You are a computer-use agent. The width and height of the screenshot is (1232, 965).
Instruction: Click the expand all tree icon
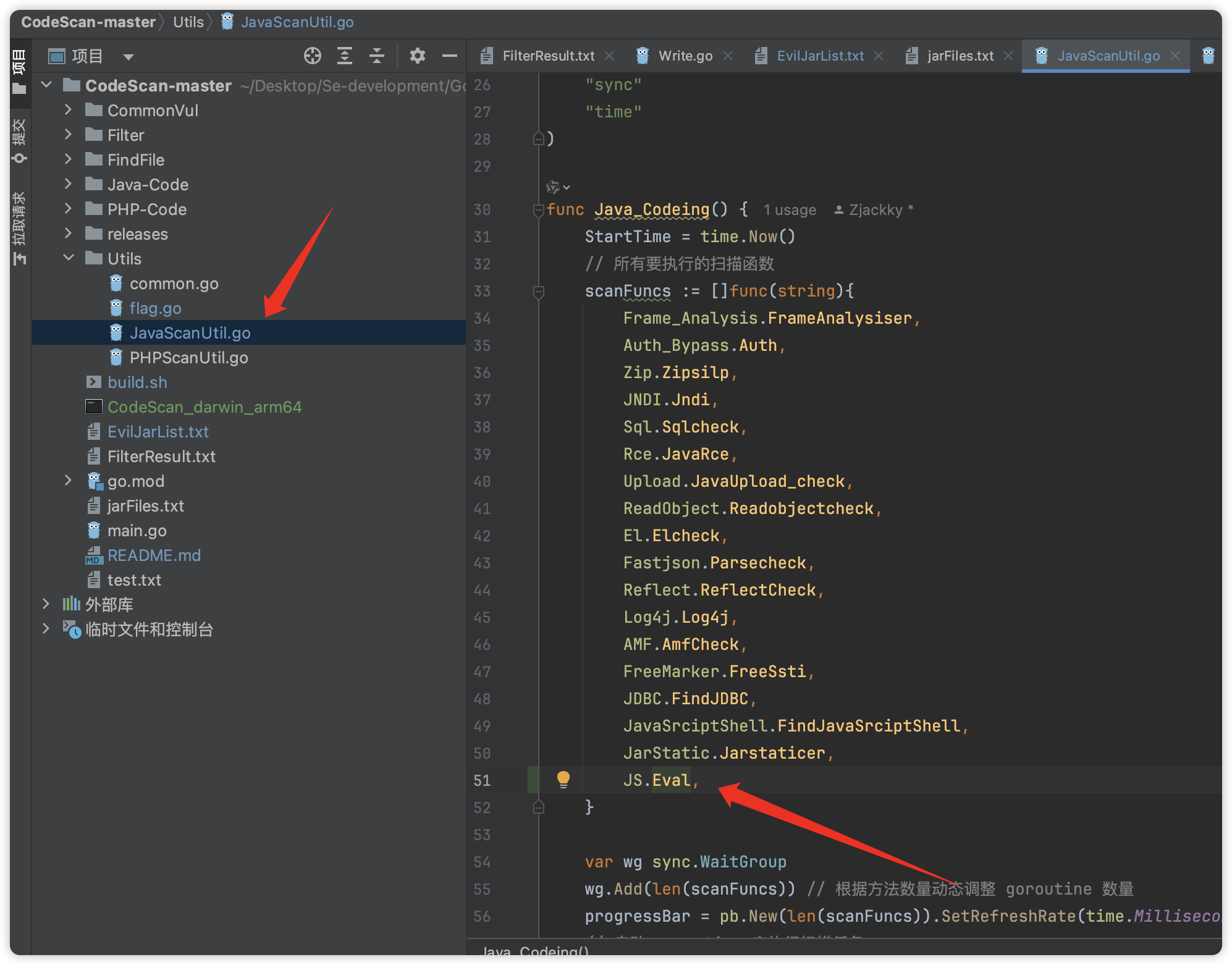click(345, 56)
